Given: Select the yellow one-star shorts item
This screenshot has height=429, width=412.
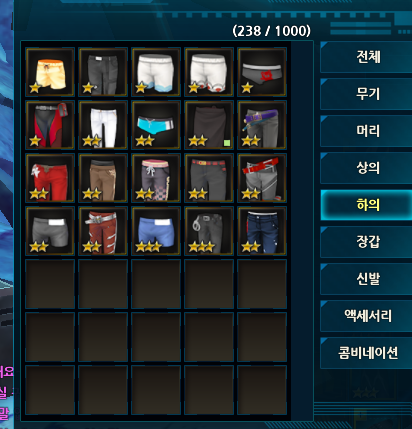Looking at the screenshot, I should pos(50,72).
